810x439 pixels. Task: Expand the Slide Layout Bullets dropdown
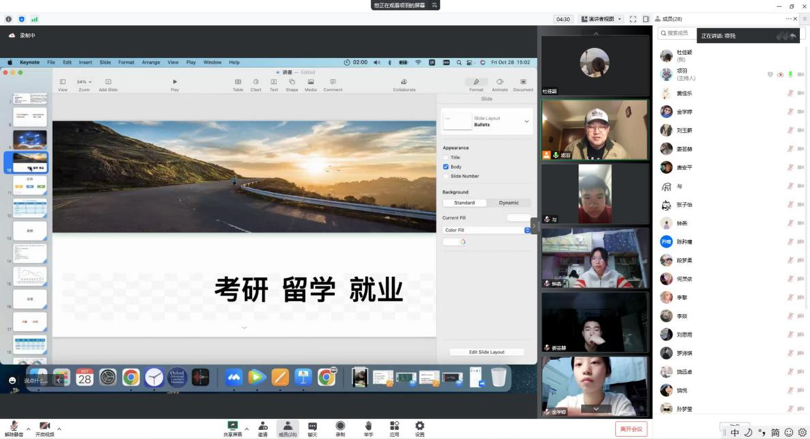click(526, 122)
